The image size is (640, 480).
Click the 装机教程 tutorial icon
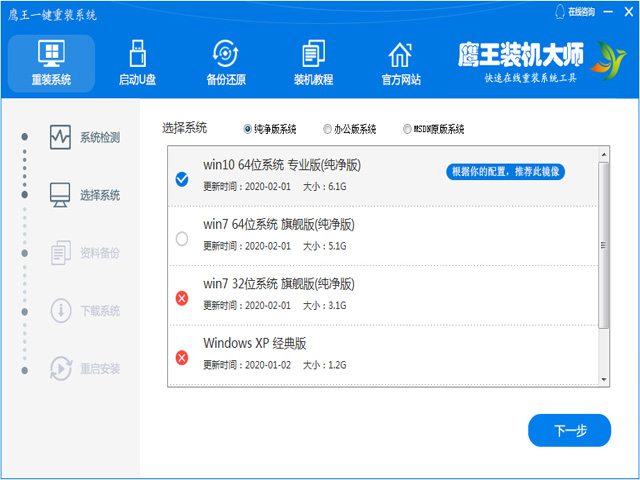pos(313,54)
